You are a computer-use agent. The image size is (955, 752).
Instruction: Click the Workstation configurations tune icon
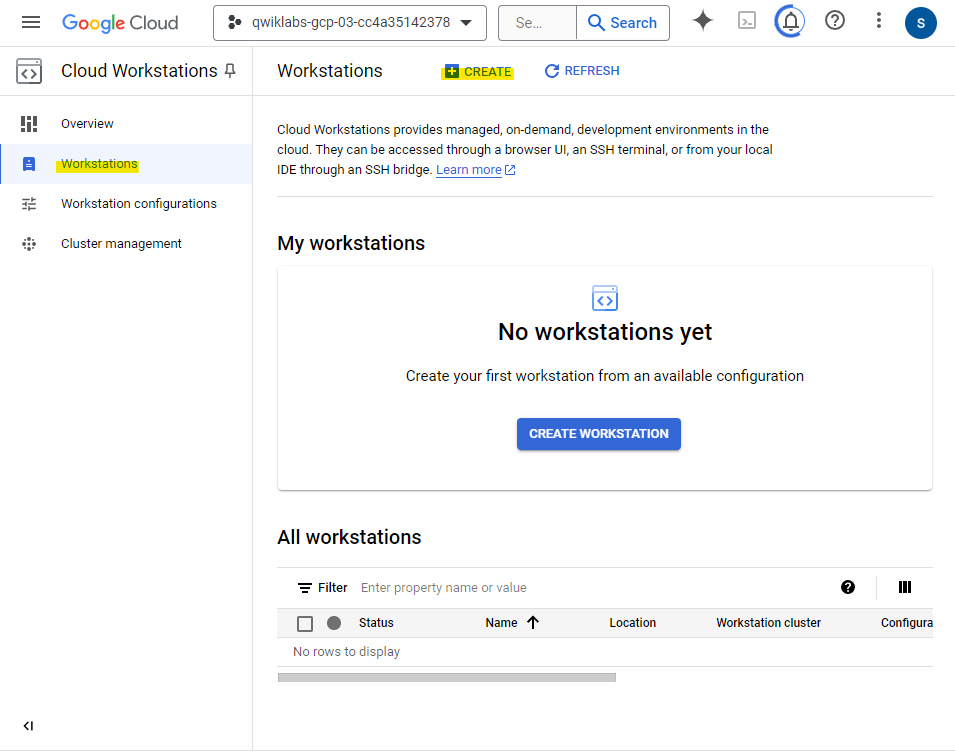pos(29,204)
